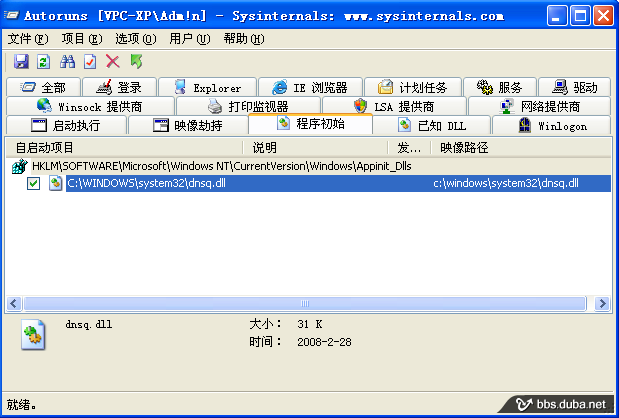
Task: Click the large dnsq.dll icon in details pane
Action: pyautogui.click(x=33, y=335)
